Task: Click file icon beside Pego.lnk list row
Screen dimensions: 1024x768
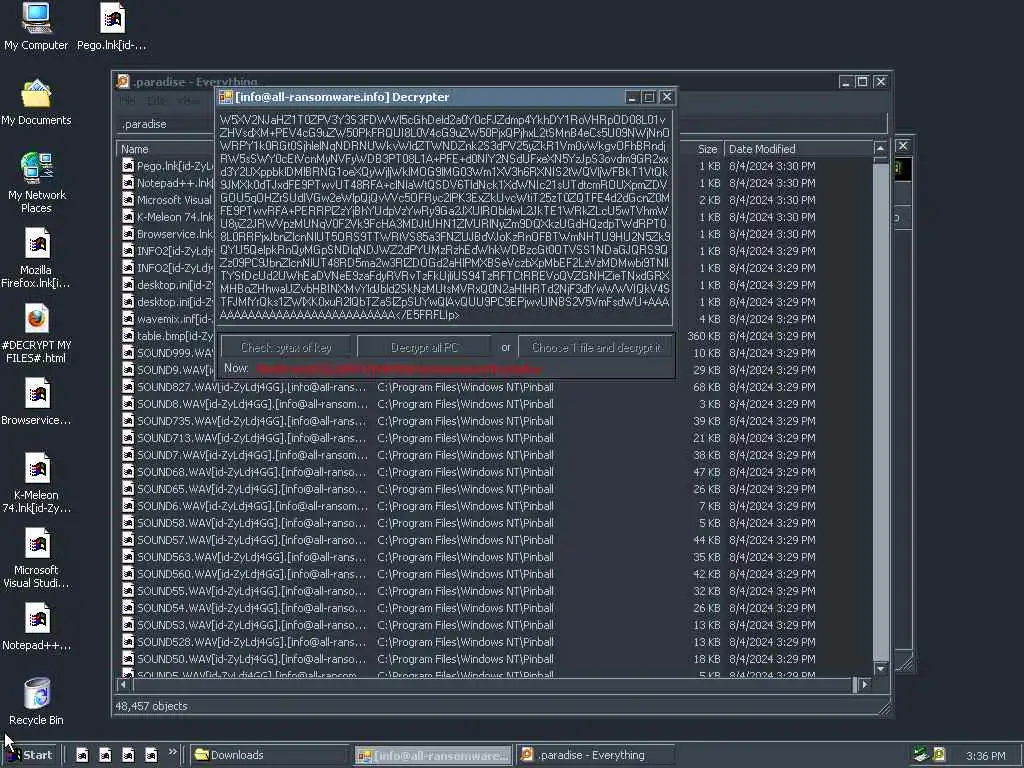Action: 128,166
